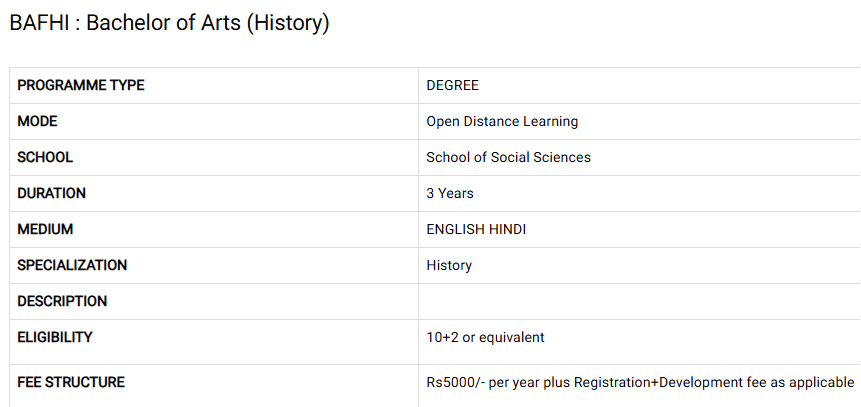Click the Open Distance Learning text

[x=502, y=121]
